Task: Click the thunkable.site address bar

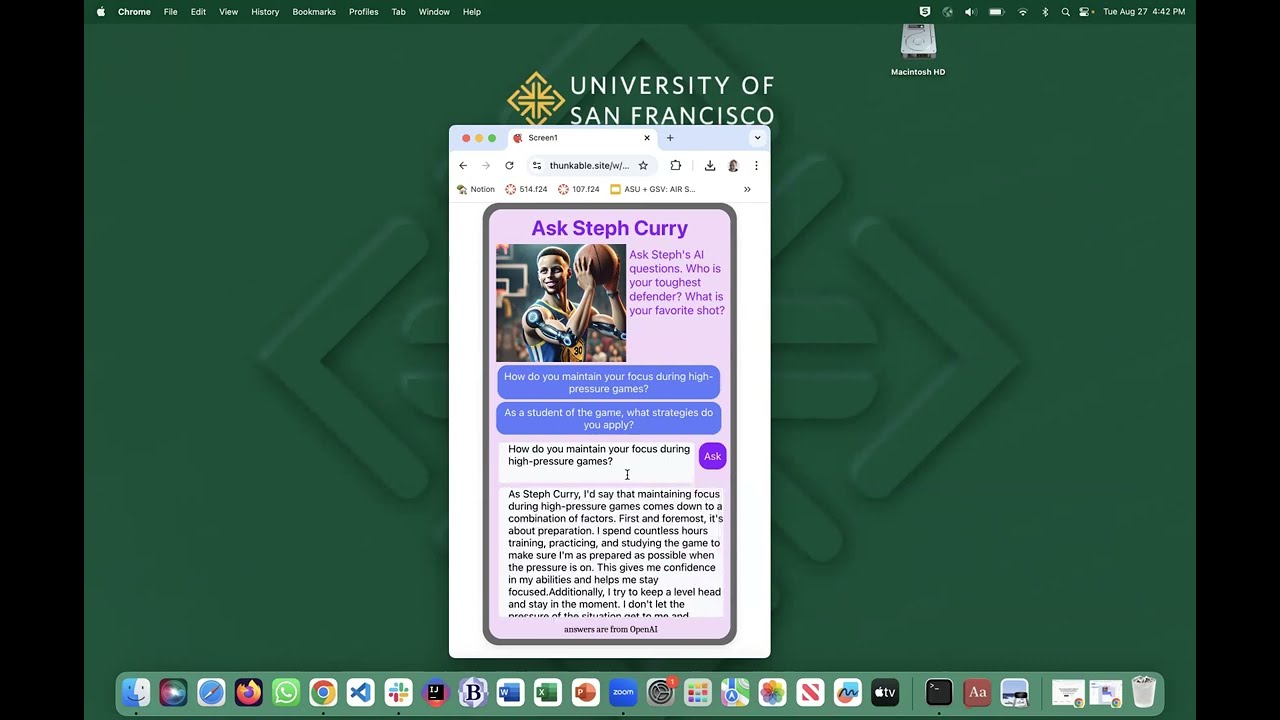Action: pos(589,166)
